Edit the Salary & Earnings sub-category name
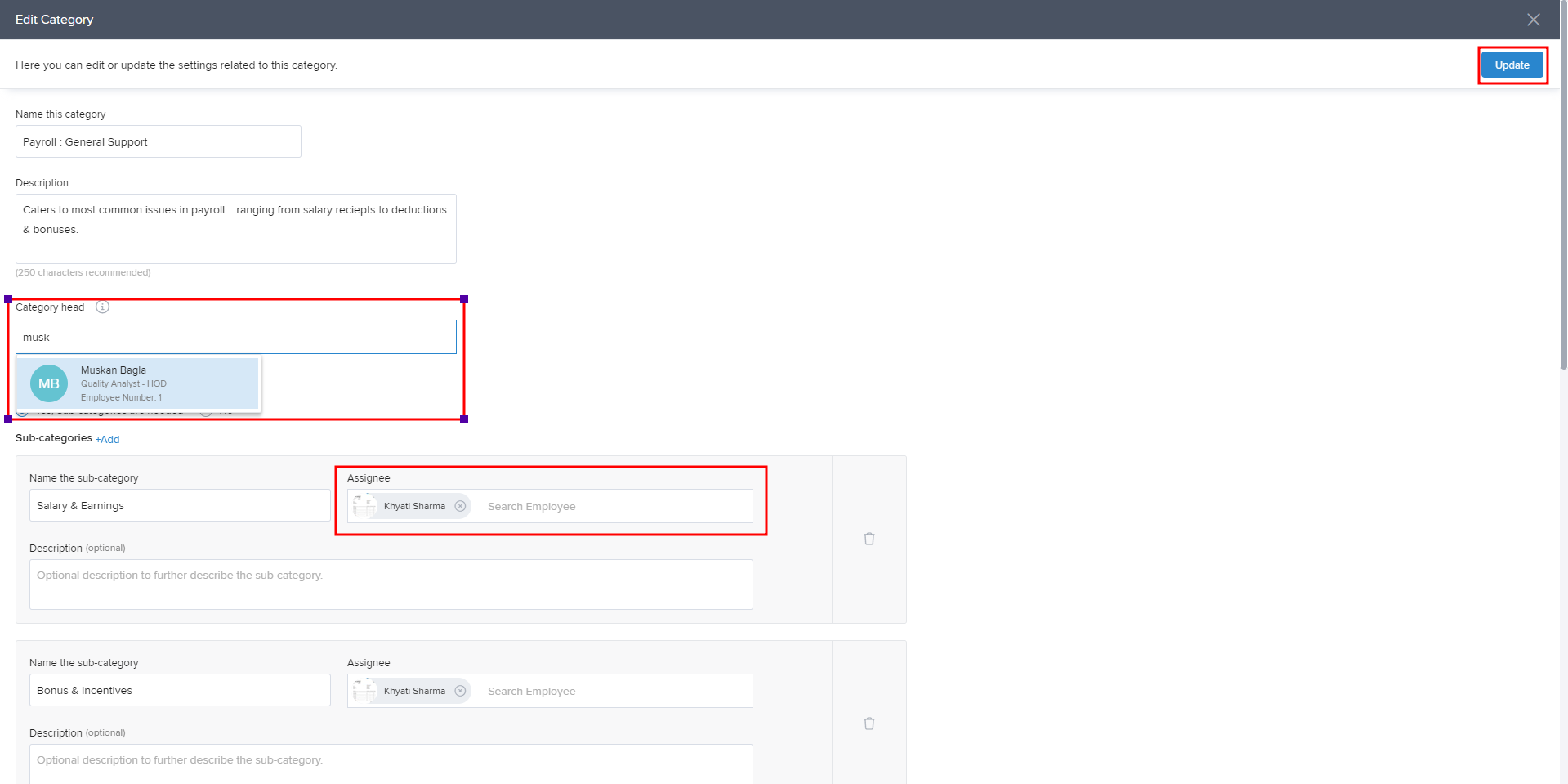The height and width of the screenshot is (784, 1568). pyautogui.click(x=180, y=506)
